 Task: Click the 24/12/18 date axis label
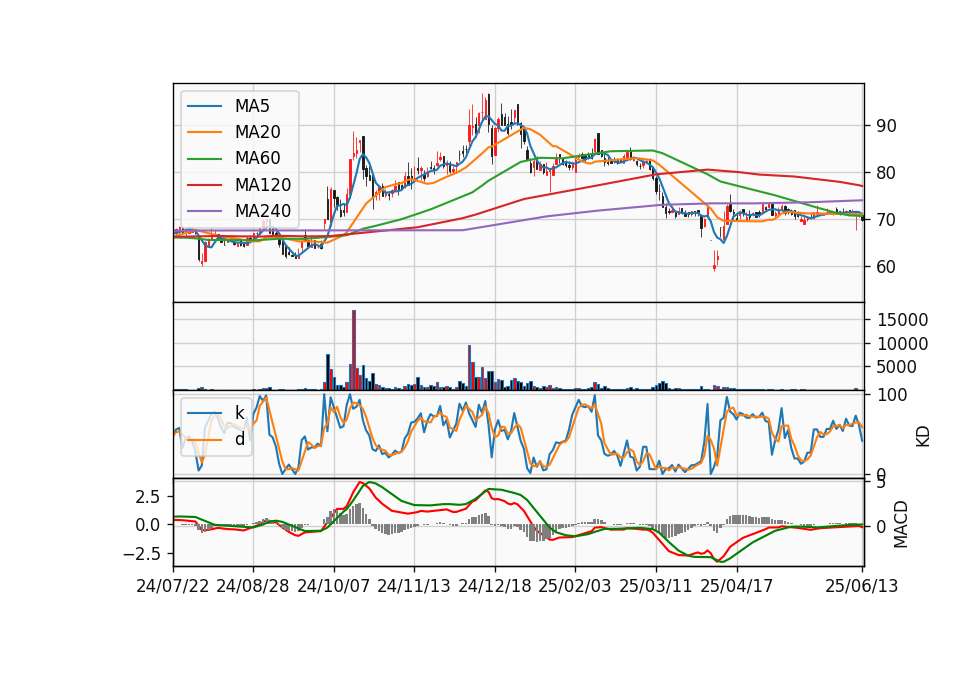tap(495, 586)
